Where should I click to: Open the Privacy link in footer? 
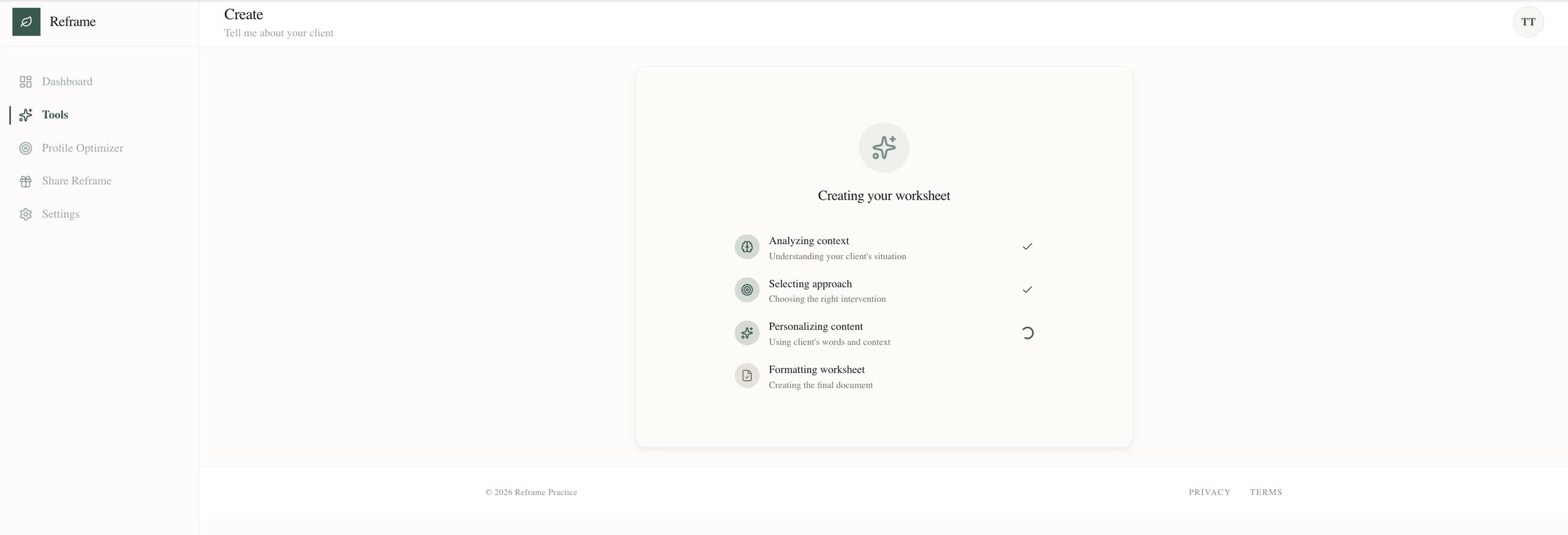coord(1209,492)
